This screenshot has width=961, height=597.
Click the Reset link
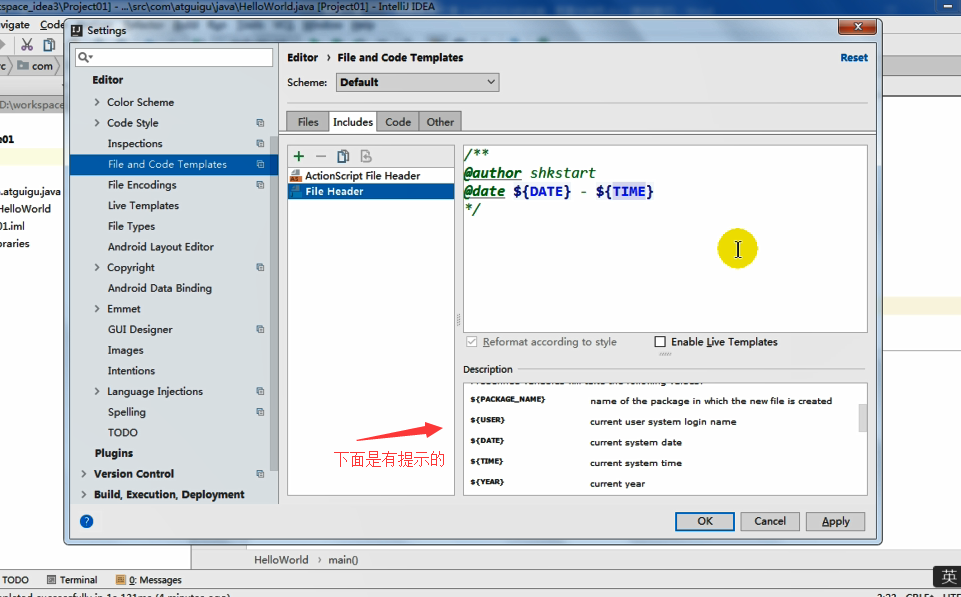(854, 58)
